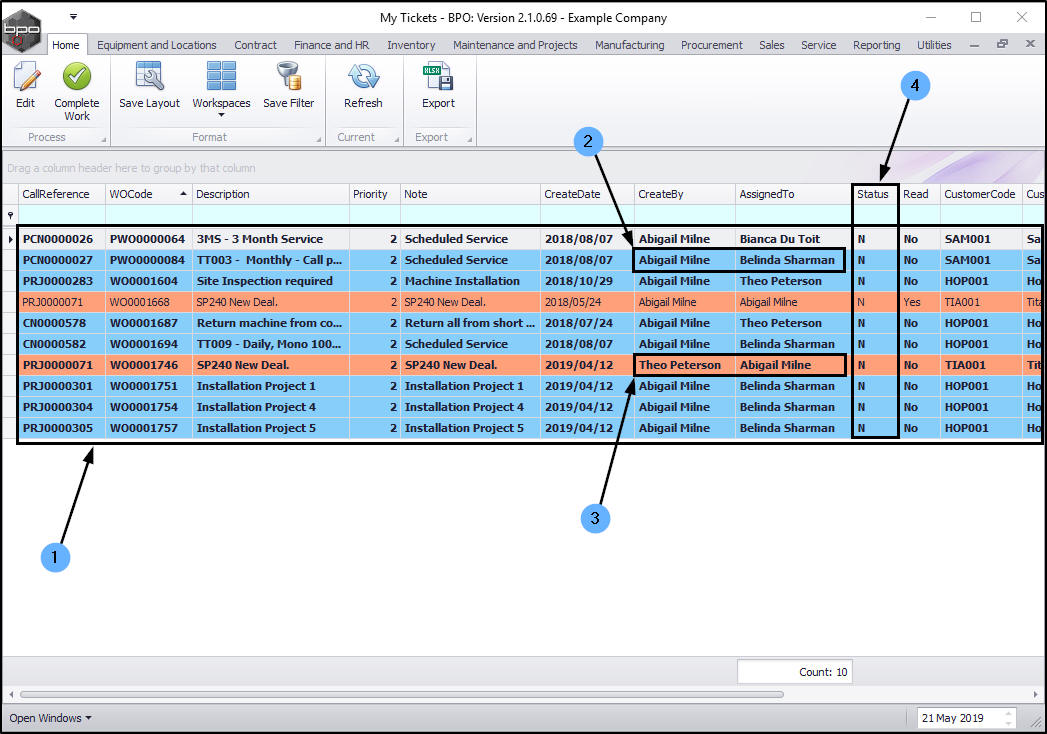Click the scroll left arrow

pos(11,695)
